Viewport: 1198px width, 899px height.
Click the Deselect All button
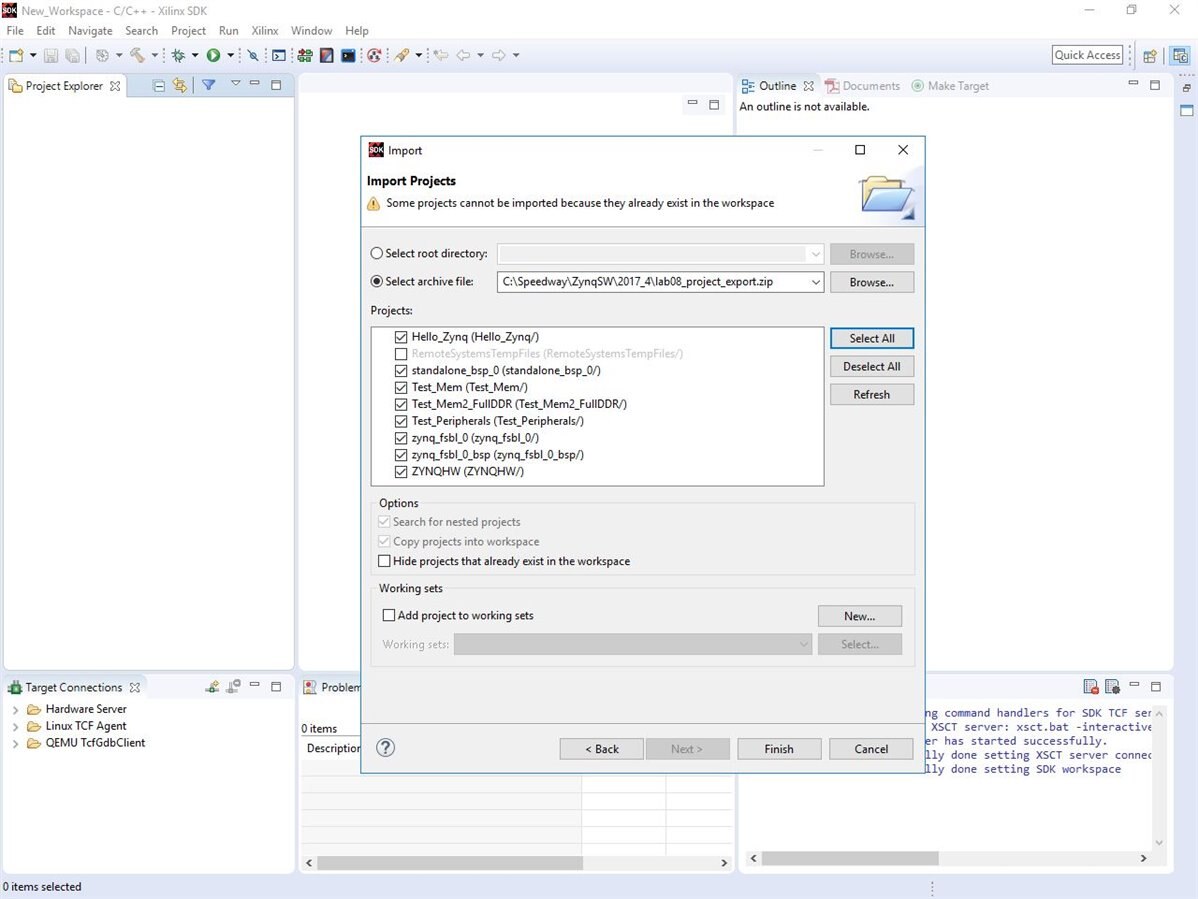tap(872, 367)
